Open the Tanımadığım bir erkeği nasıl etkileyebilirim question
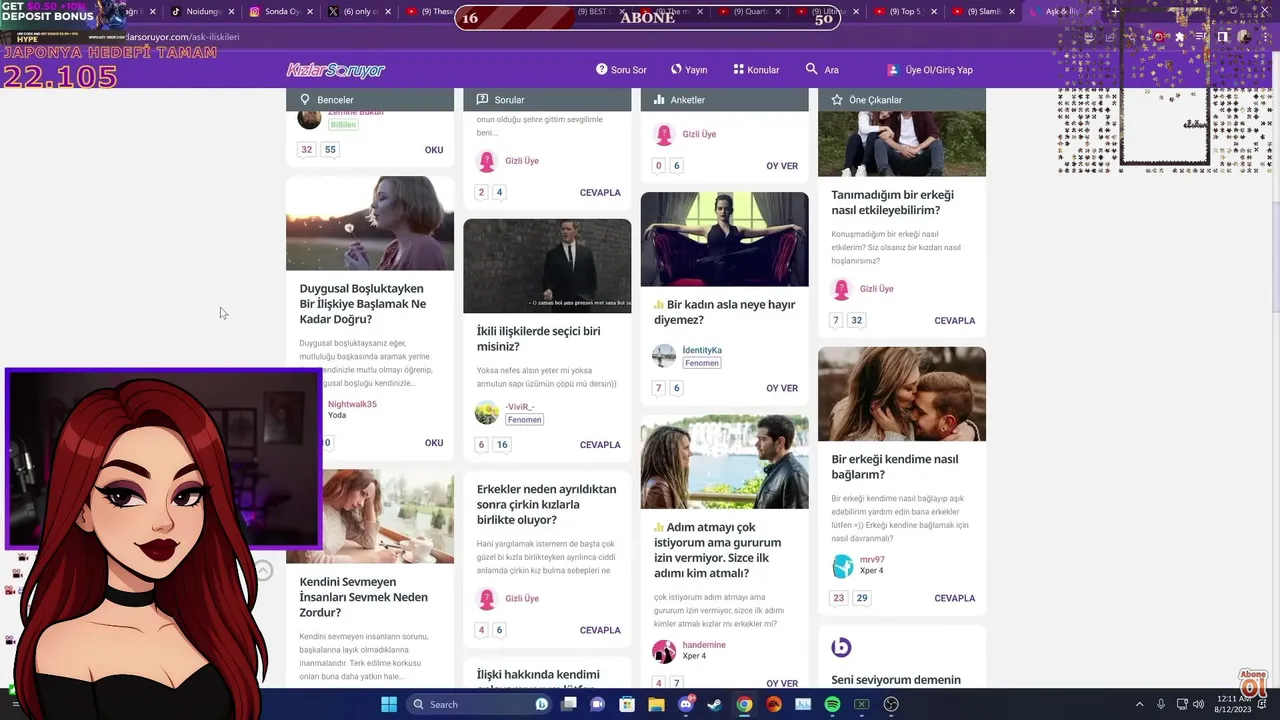 click(x=892, y=203)
